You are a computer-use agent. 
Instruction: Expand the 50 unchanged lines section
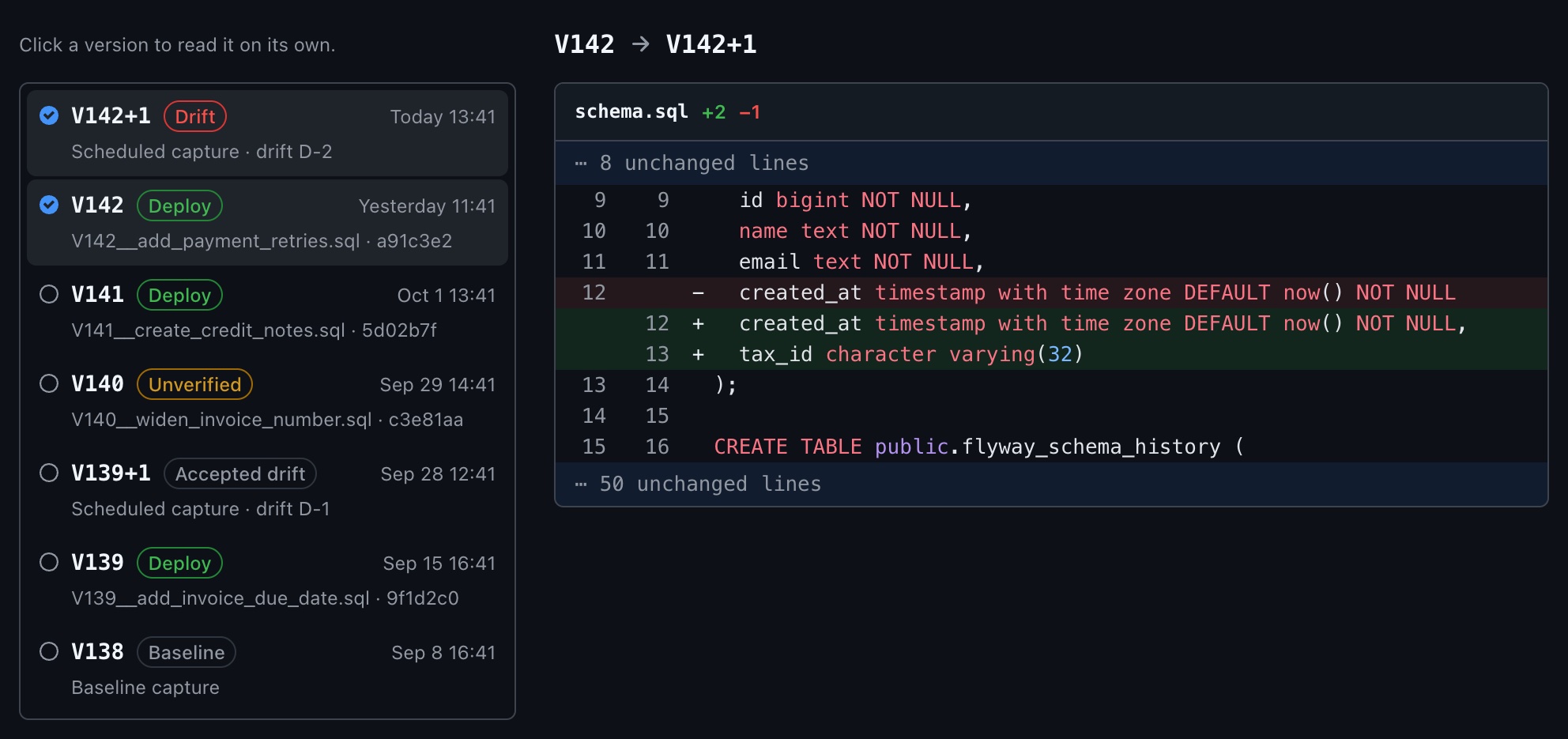tap(1051, 484)
